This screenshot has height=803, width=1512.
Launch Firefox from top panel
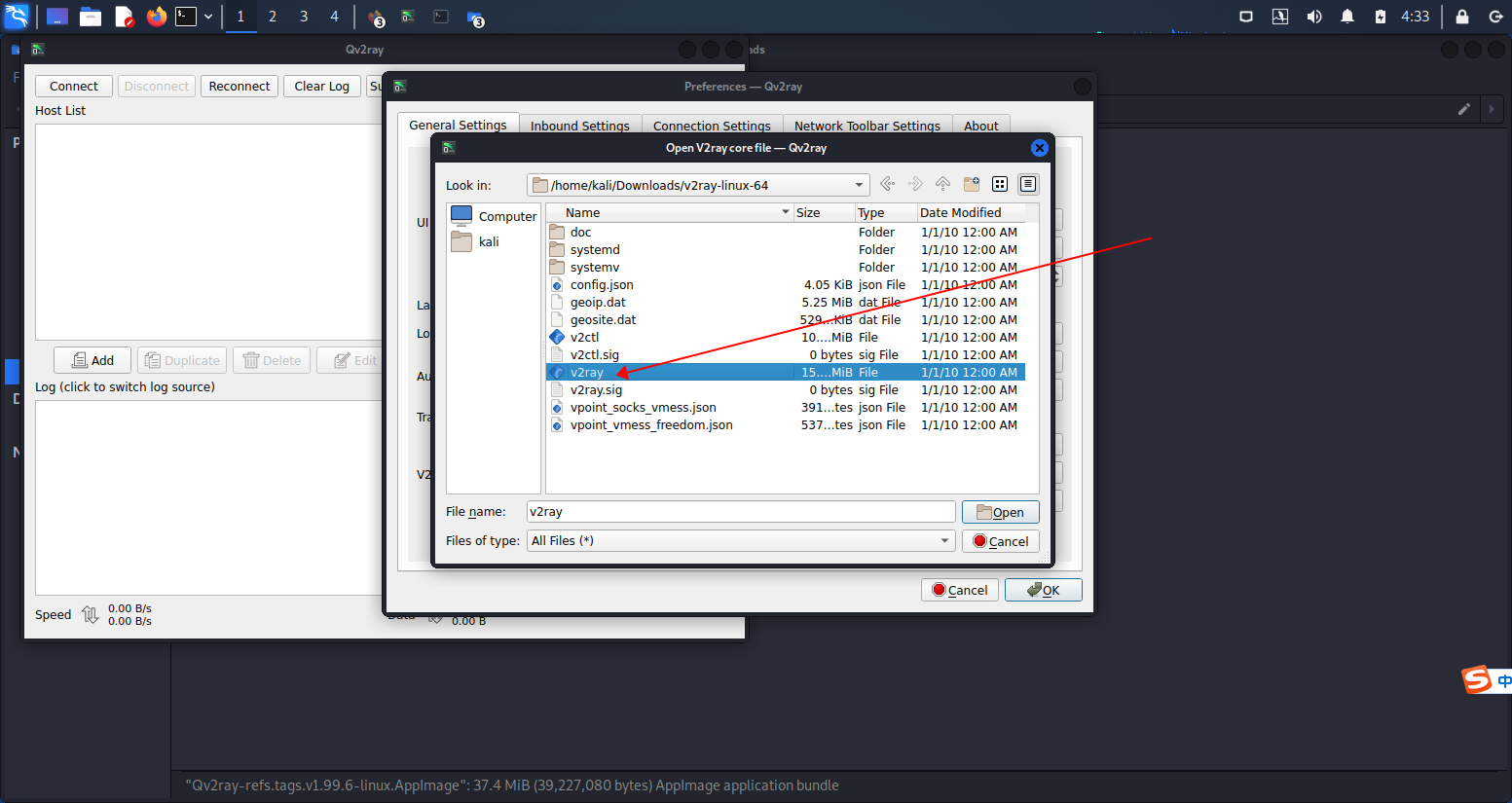pos(156,17)
